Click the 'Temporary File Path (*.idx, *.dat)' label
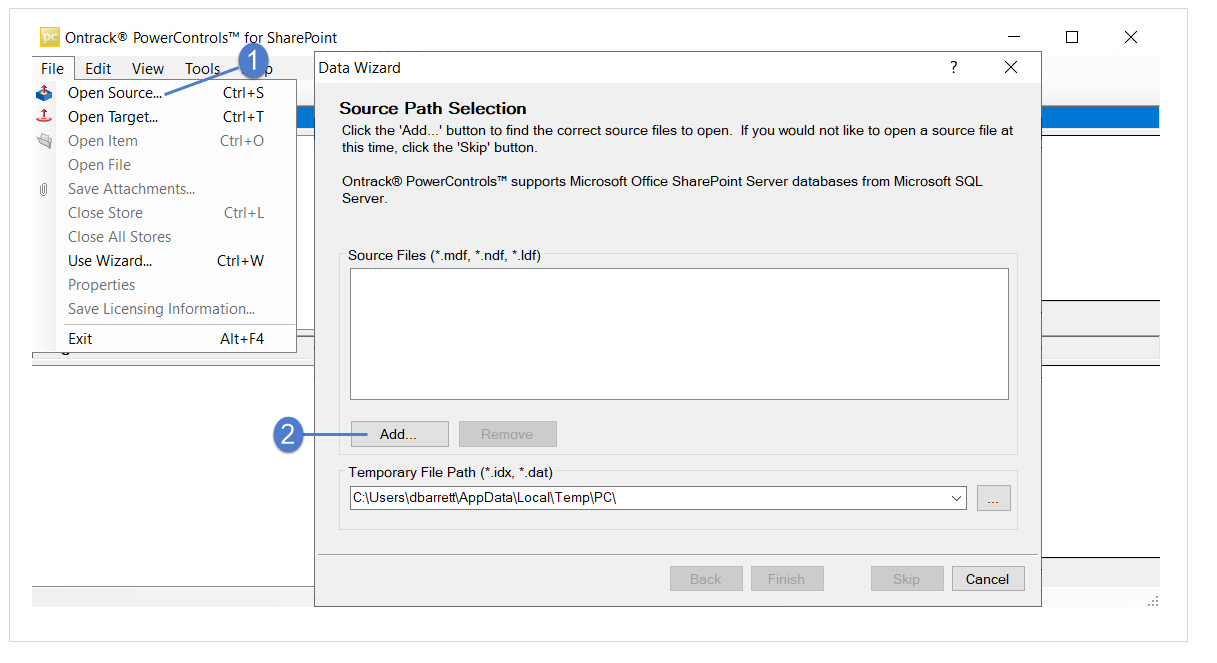The image size is (1217, 663). (450, 472)
